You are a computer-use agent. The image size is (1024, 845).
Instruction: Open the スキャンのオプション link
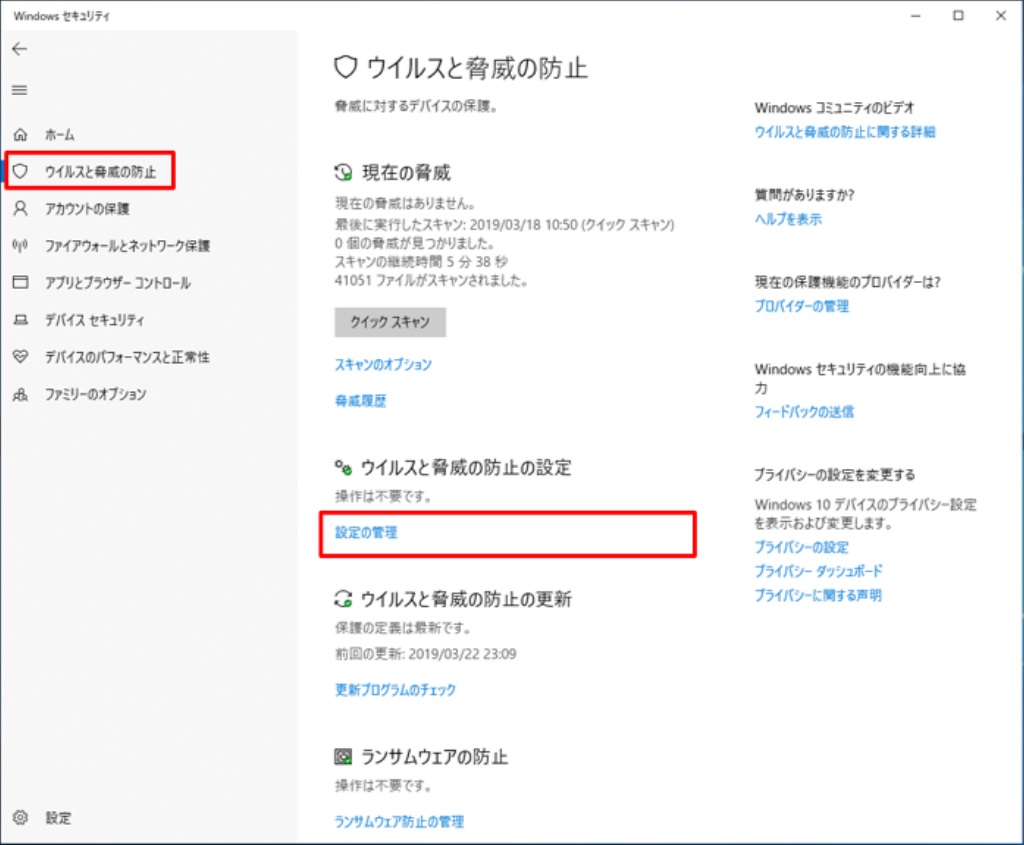click(383, 365)
